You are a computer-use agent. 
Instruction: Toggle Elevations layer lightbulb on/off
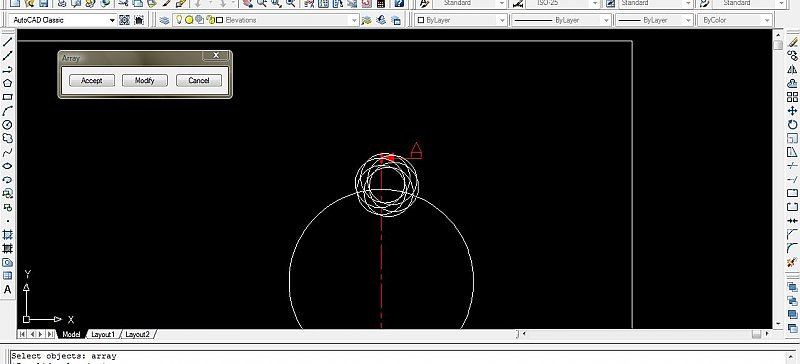[x=179, y=20]
